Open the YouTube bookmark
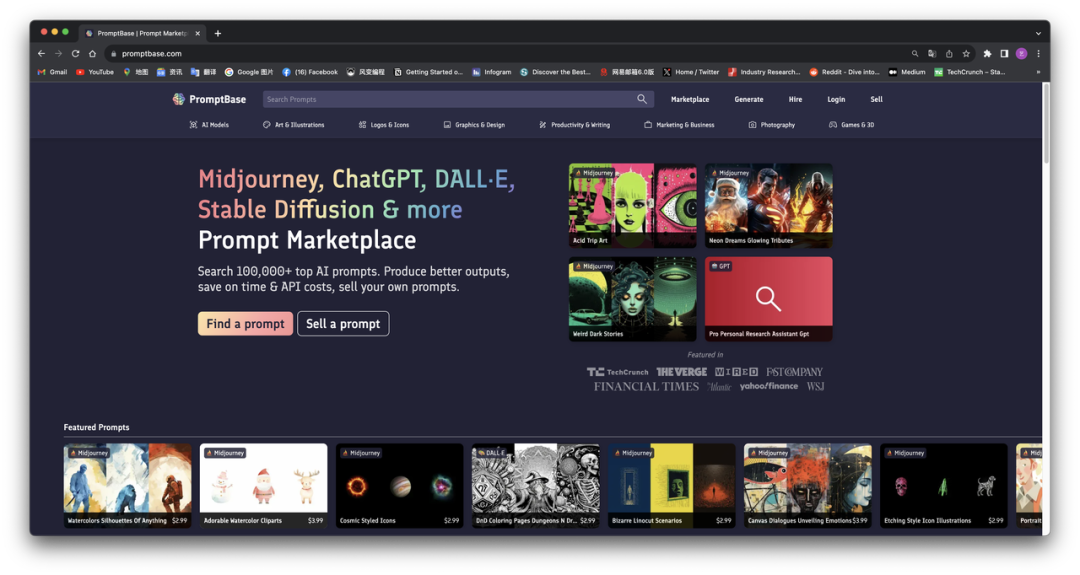The width and height of the screenshot is (1080, 575). (x=95, y=72)
